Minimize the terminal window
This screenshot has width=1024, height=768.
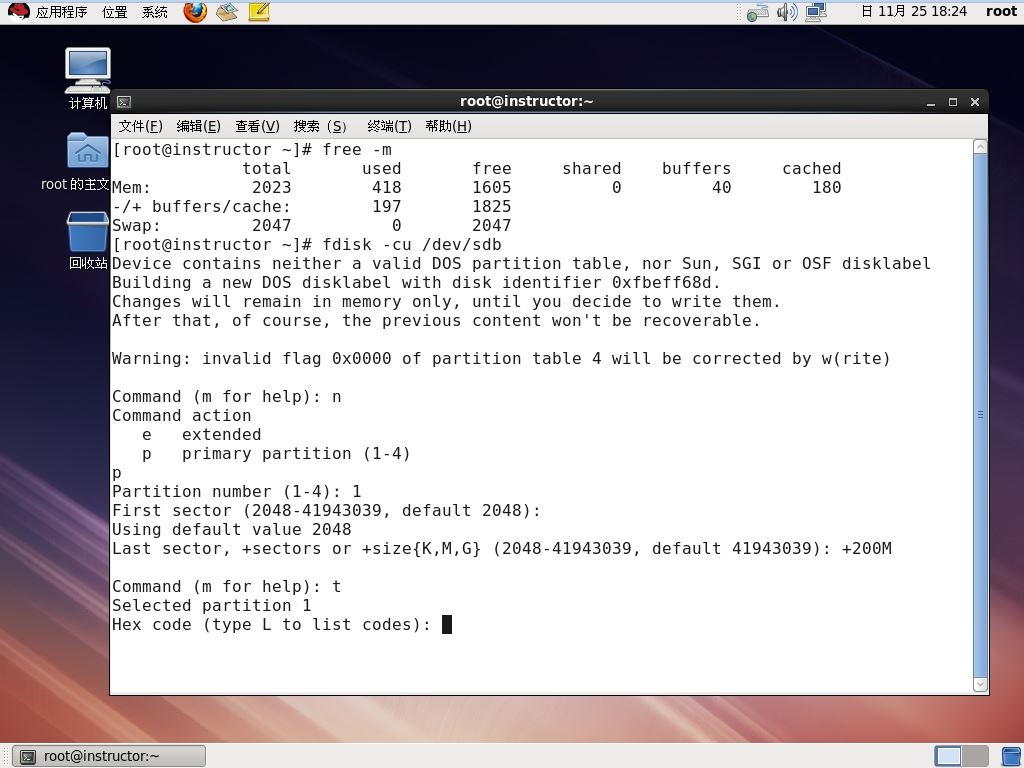click(x=931, y=103)
